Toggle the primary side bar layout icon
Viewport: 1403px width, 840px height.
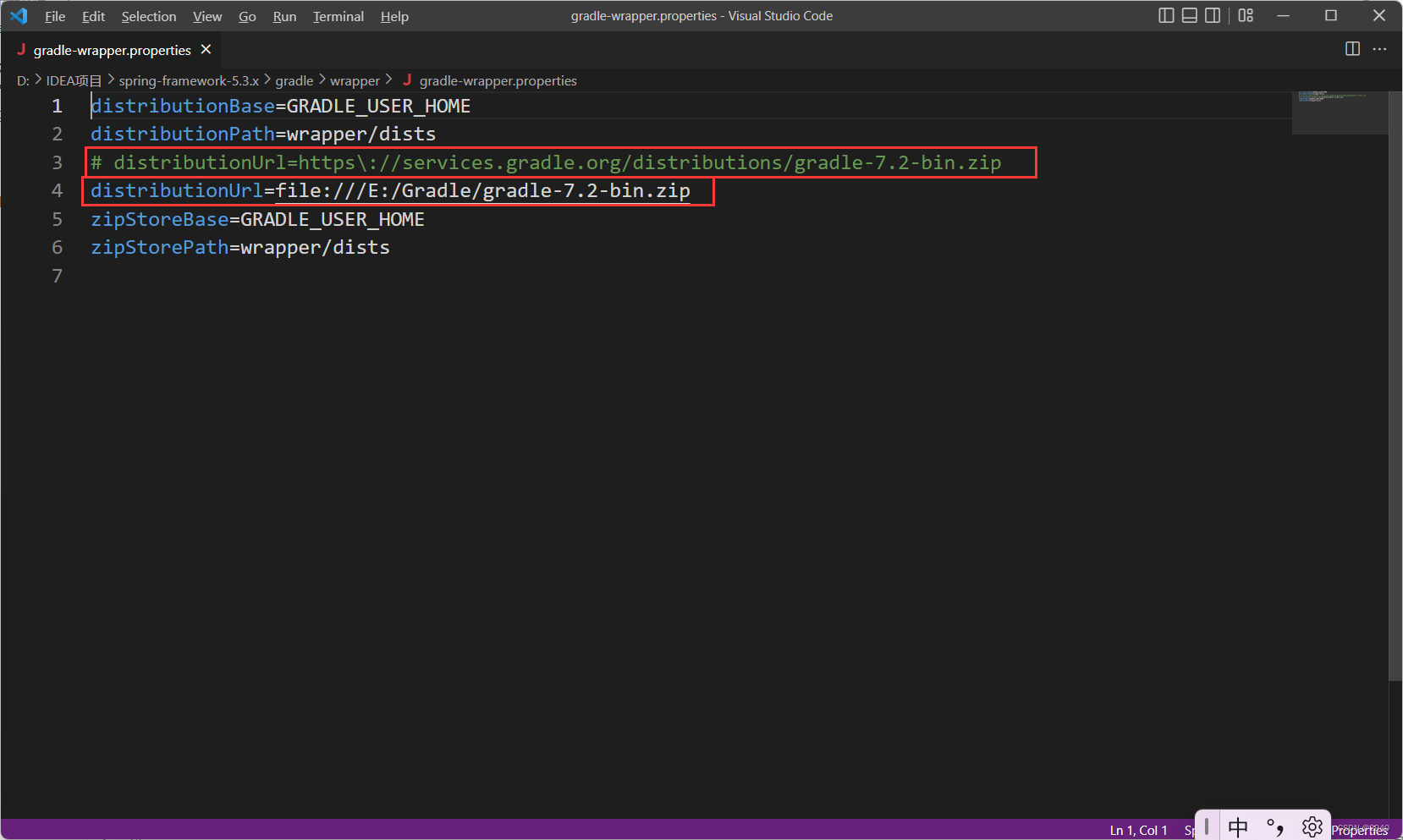1166,15
